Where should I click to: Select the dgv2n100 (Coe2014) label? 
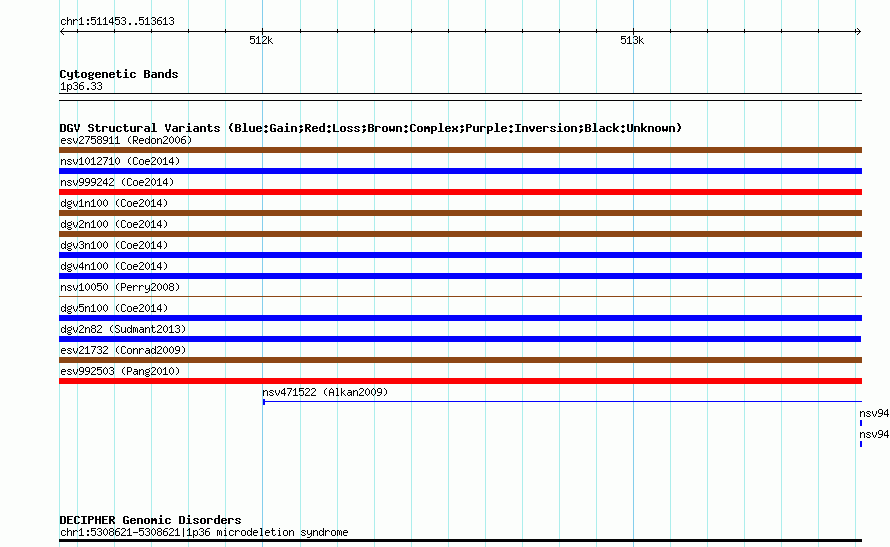114,224
